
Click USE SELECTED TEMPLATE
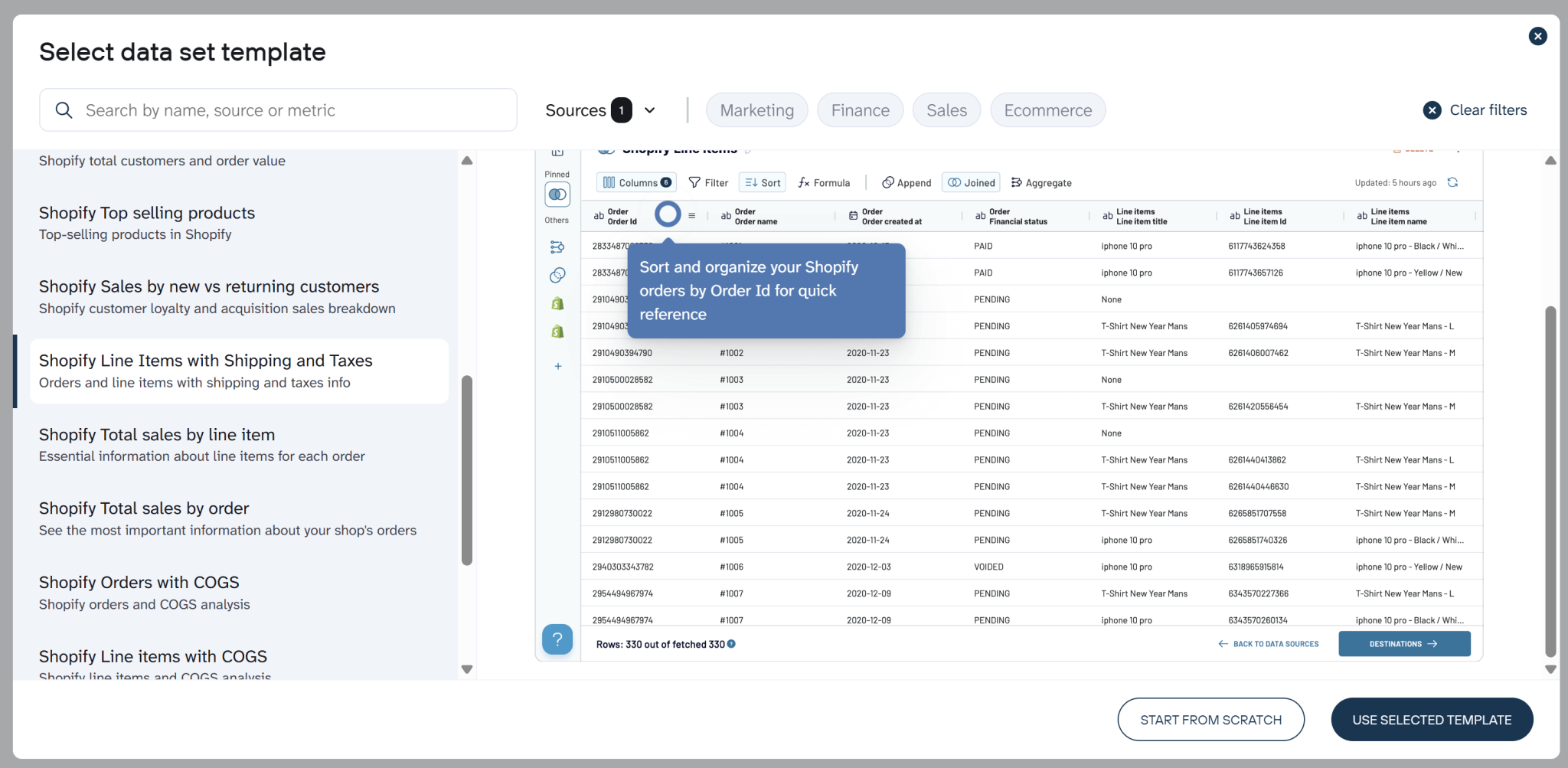[1432, 719]
